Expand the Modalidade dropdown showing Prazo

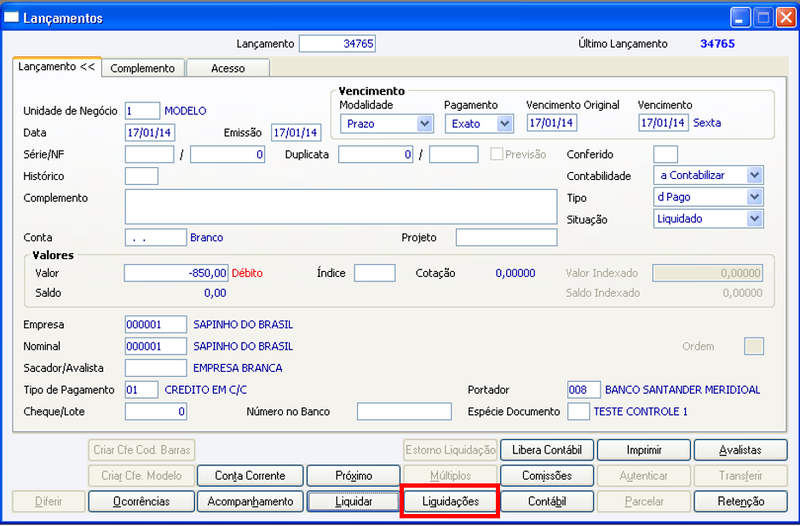click(x=424, y=123)
